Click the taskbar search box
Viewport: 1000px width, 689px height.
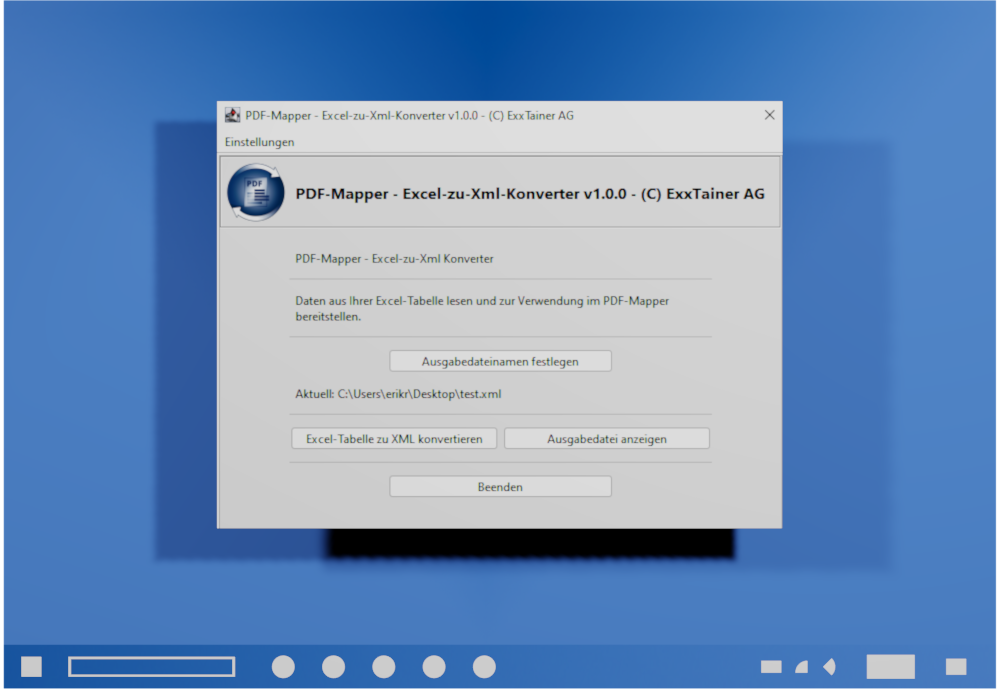(x=152, y=667)
